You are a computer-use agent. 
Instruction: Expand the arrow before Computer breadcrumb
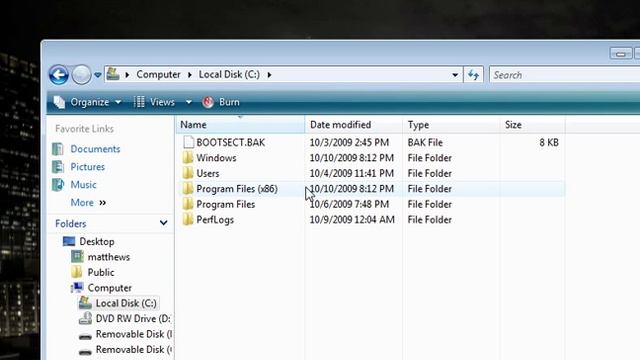tap(127, 75)
